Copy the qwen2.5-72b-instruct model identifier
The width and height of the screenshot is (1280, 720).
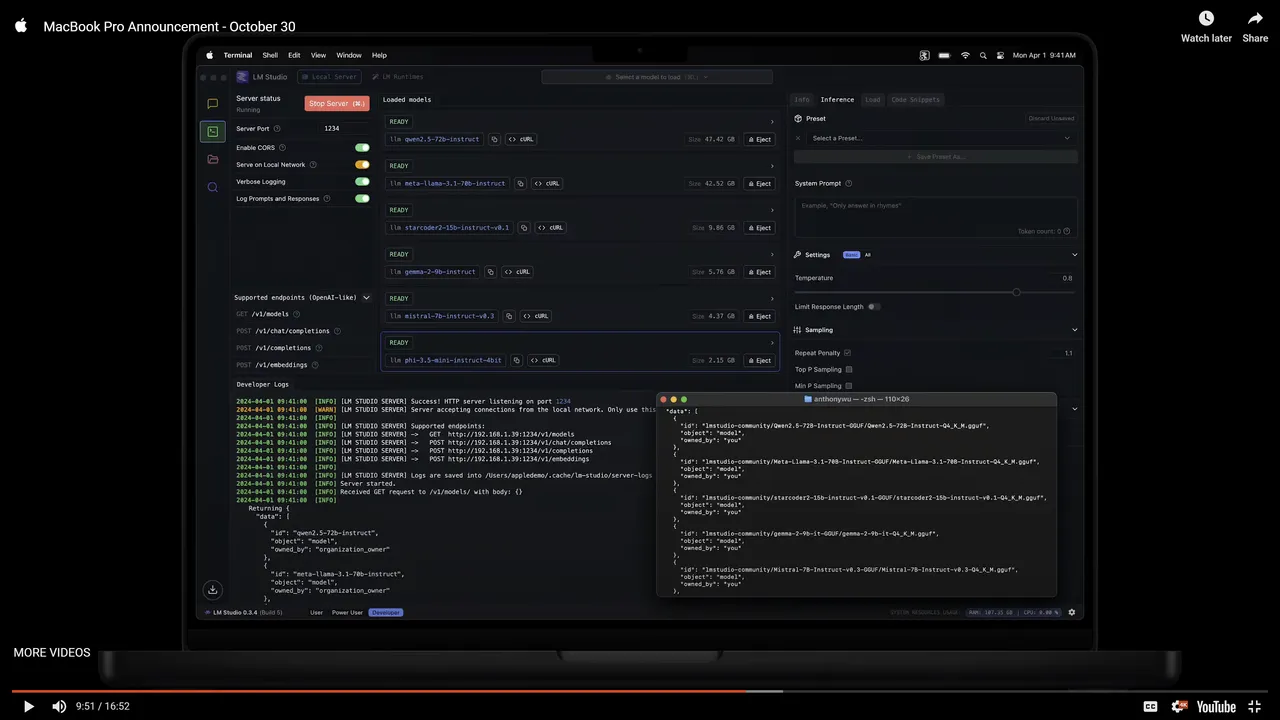[494, 139]
